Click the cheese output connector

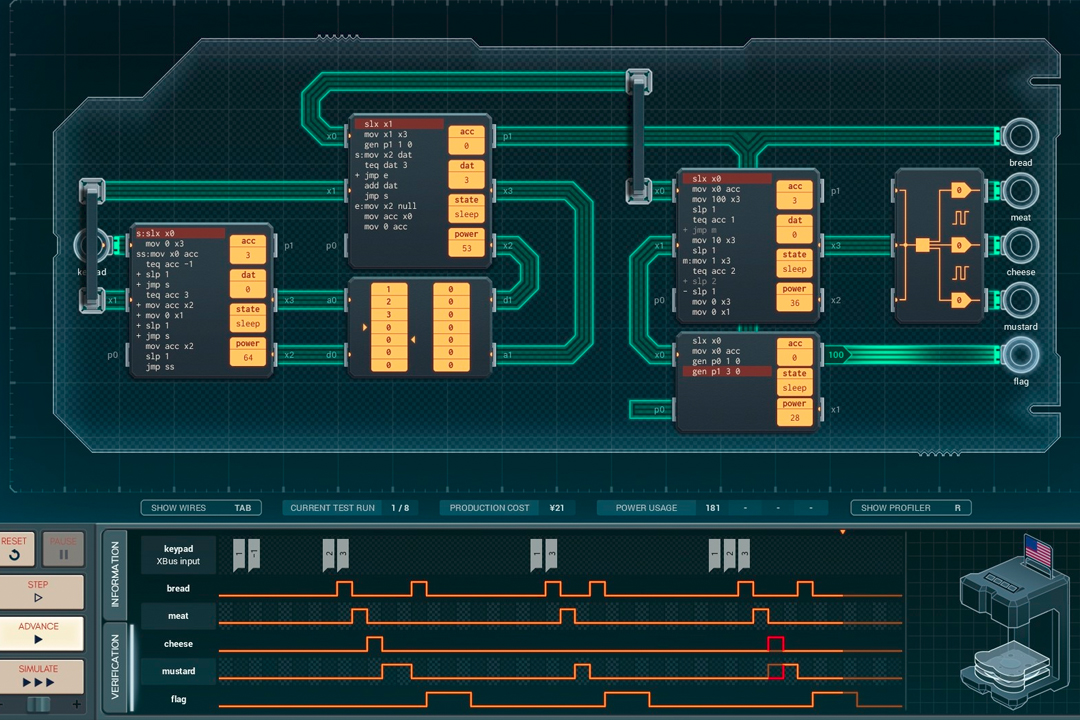pyautogui.click(x=1020, y=245)
